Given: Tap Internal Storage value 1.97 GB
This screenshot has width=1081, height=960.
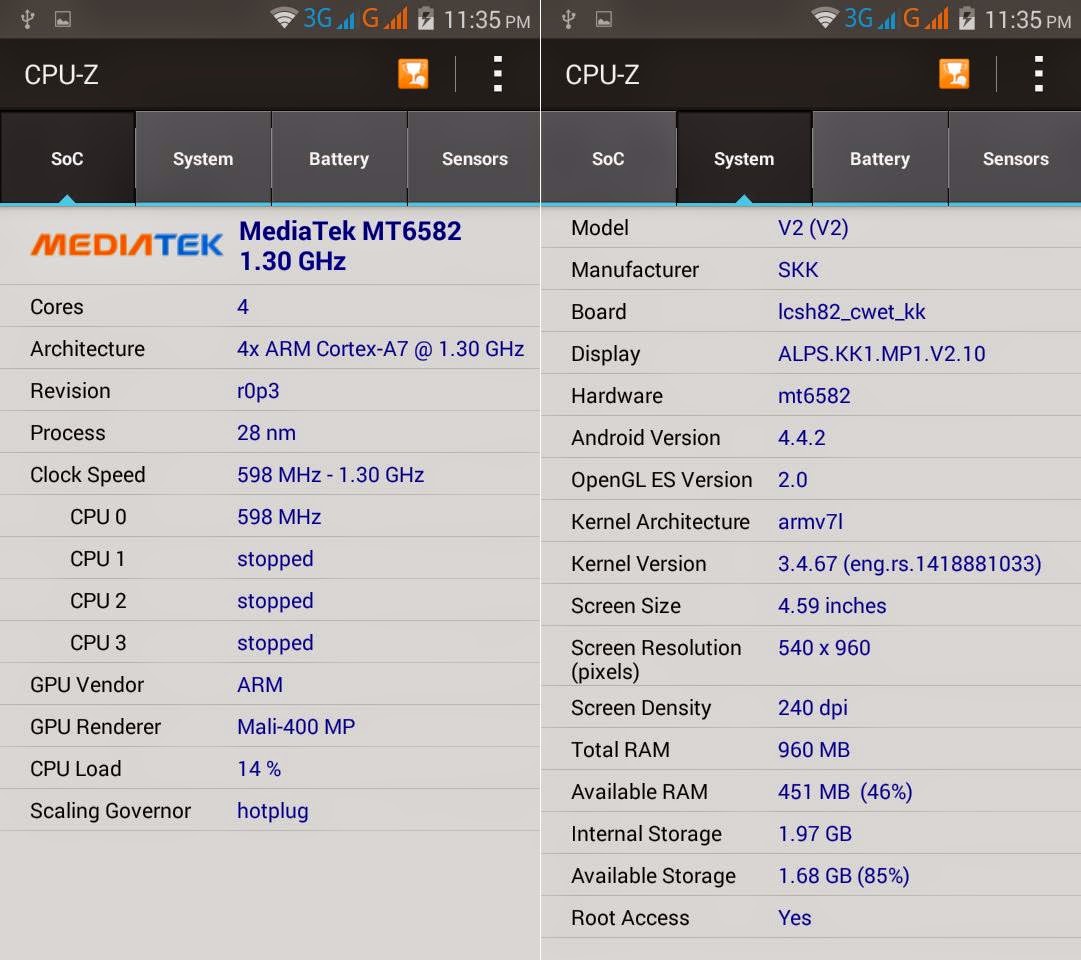Looking at the screenshot, I should tap(815, 834).
